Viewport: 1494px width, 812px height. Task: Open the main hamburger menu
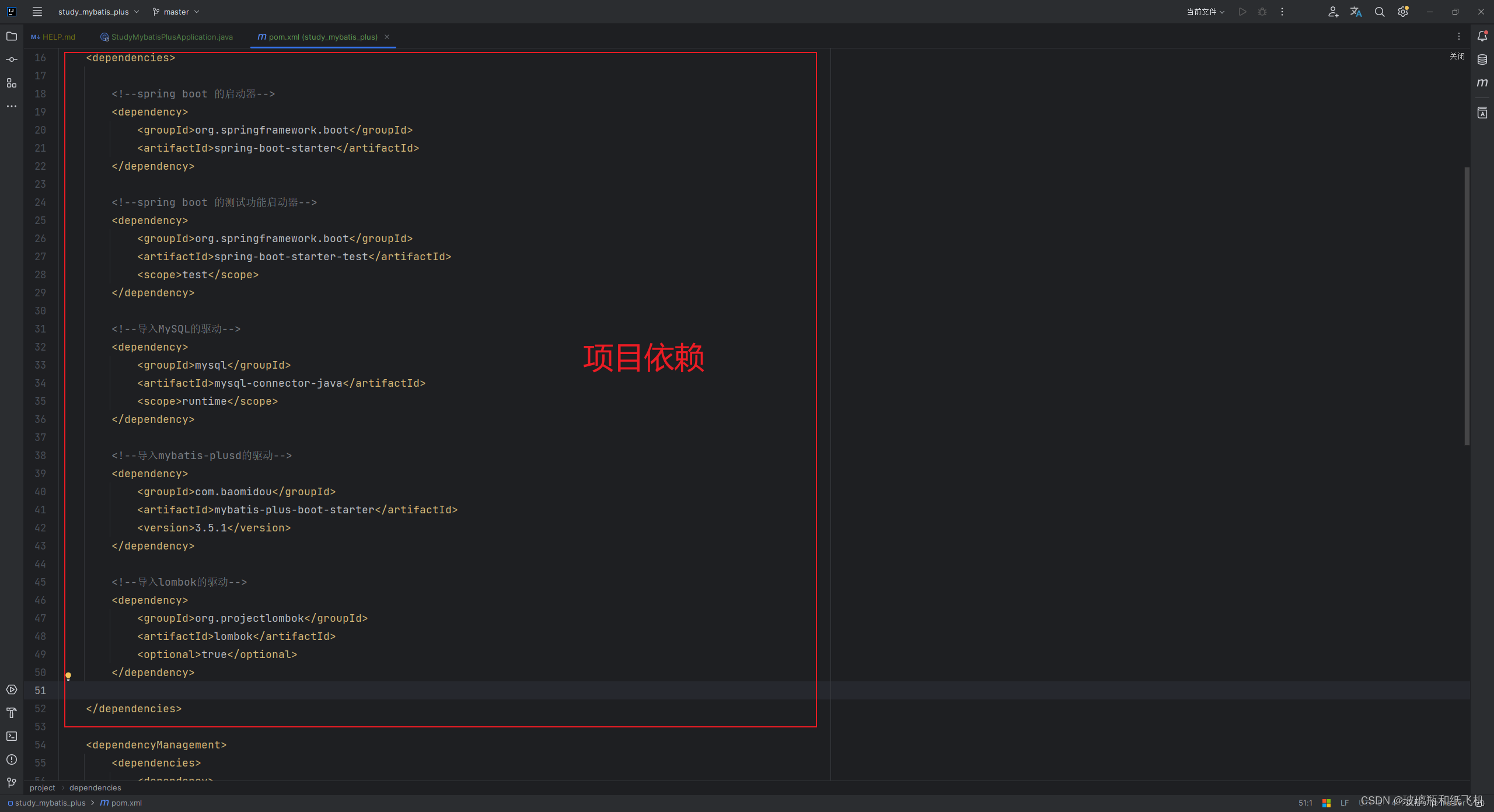point(37,12)
